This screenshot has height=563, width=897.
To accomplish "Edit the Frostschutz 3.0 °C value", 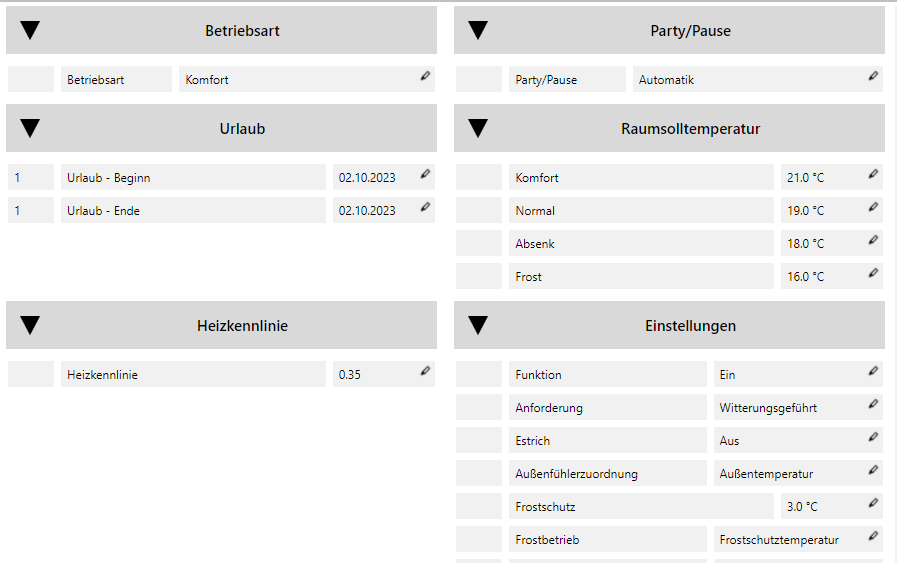I will [873, 503].
